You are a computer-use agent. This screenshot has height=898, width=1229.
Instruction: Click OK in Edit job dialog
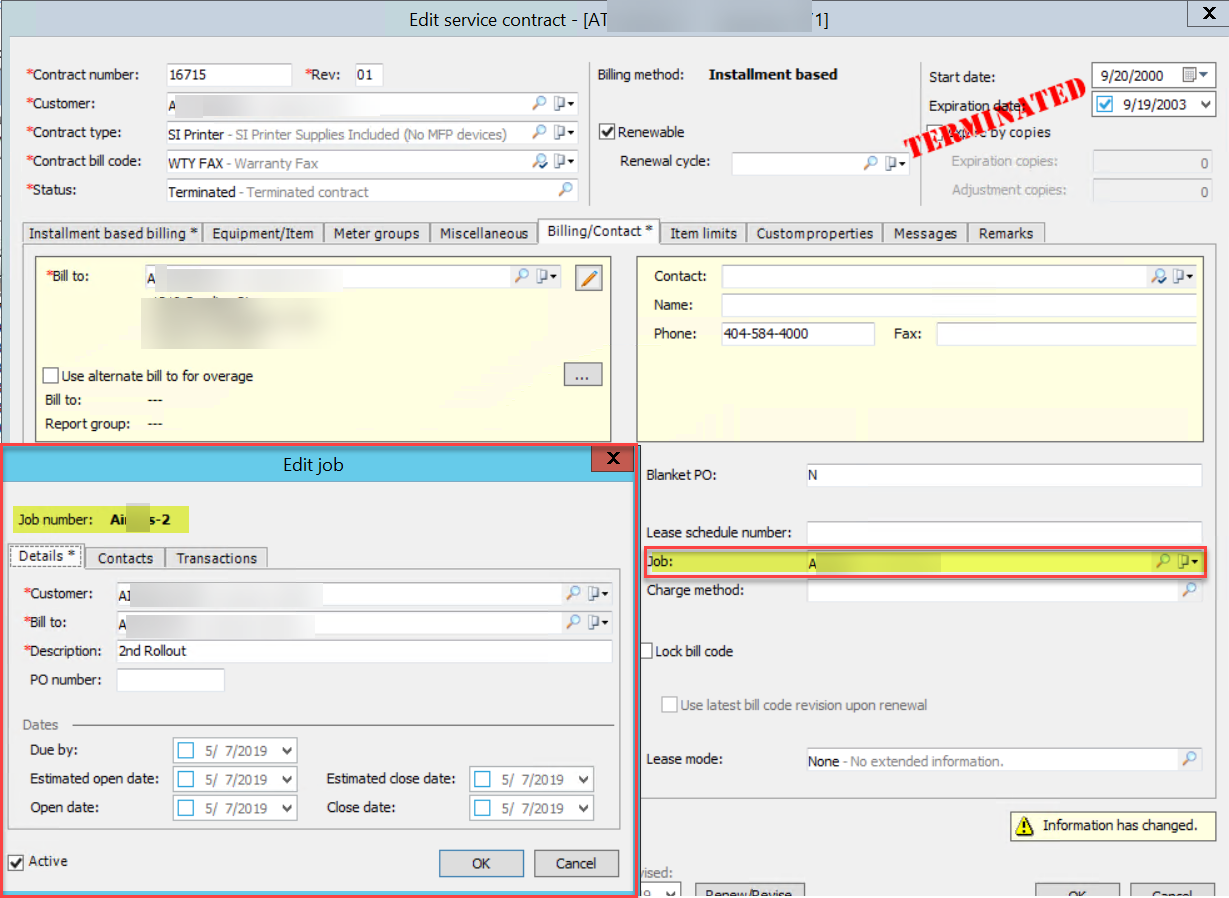481,863
